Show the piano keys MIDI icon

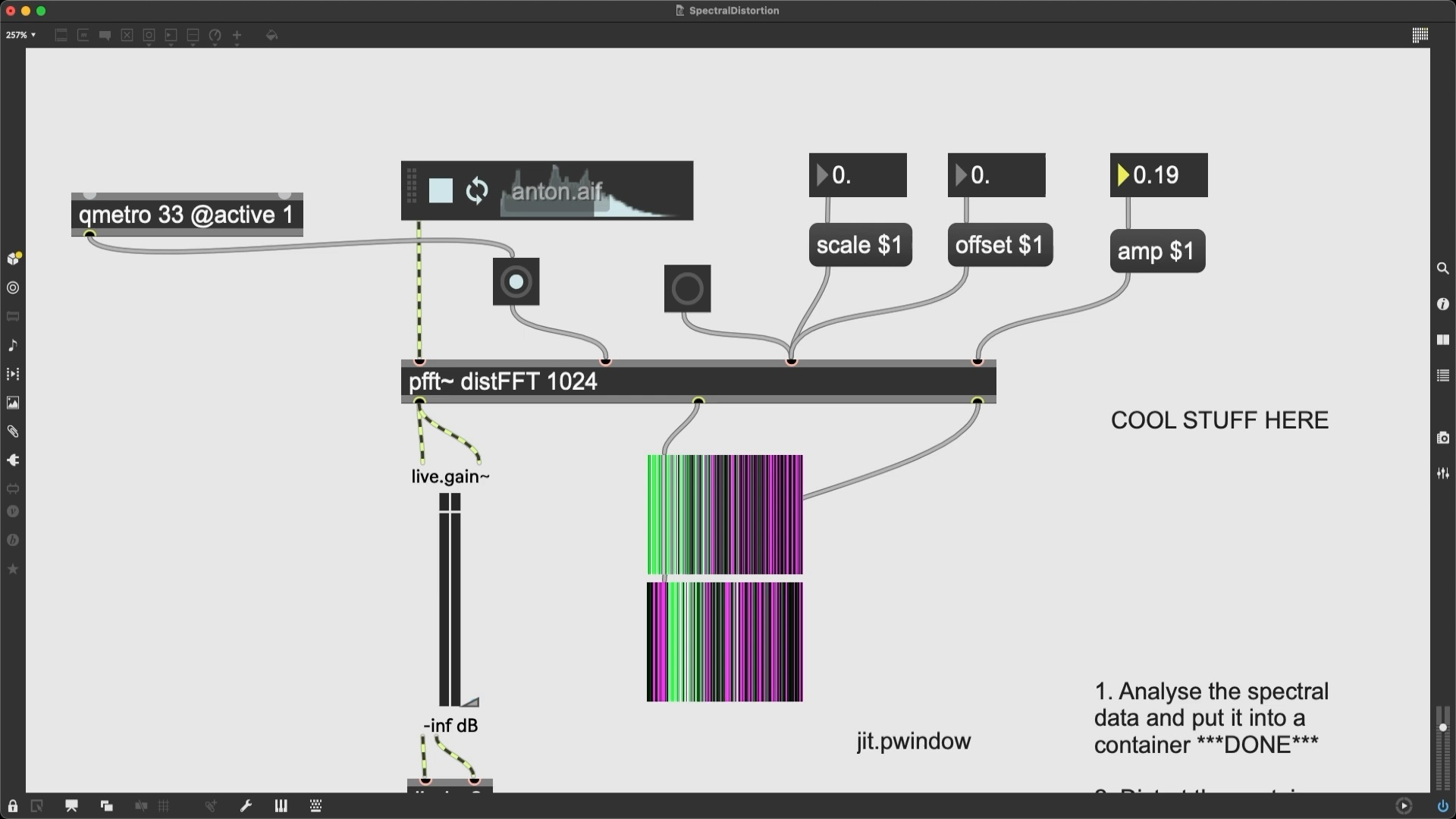pos(281,806)
